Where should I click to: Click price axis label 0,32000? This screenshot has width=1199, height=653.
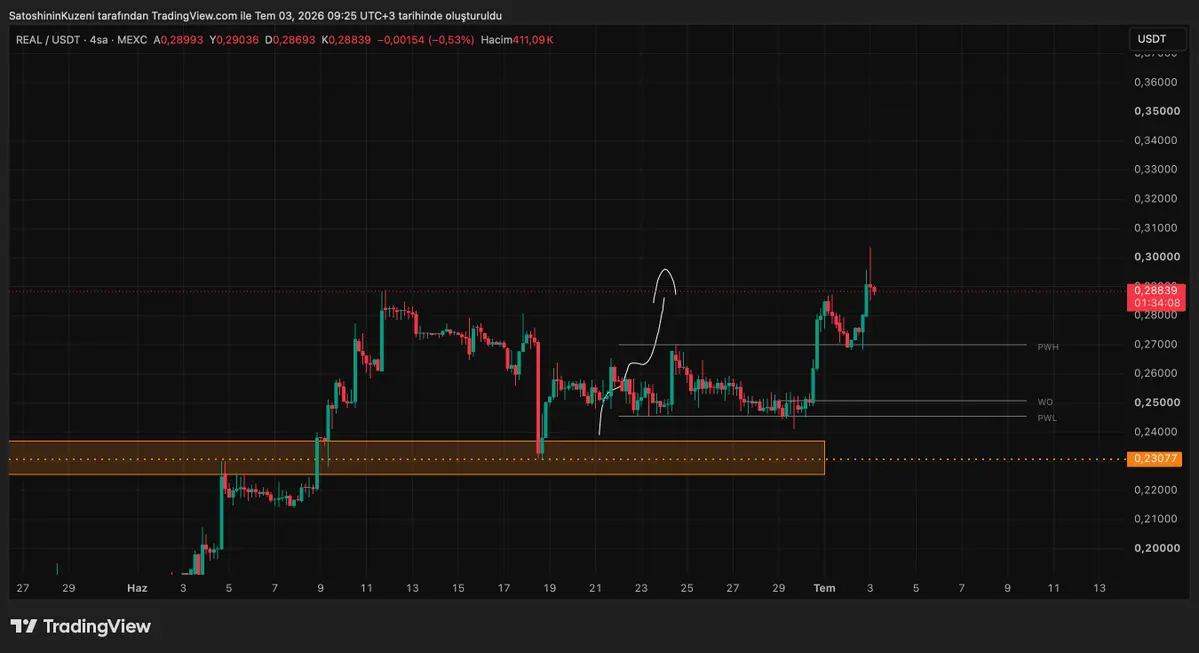(x=1155, y=198)
